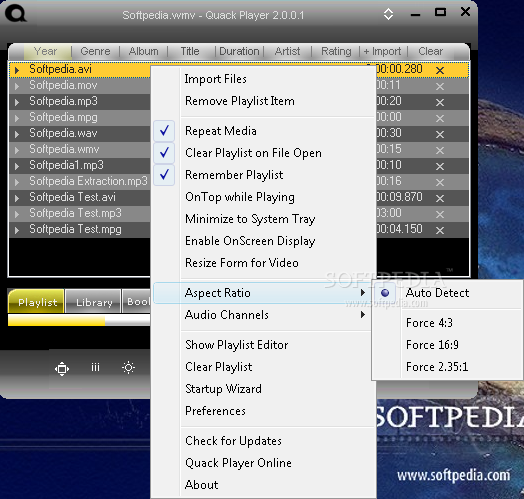Remove Softpedia Test.mp3 using its X icon

pyautogui.click(x=440, y=214)
